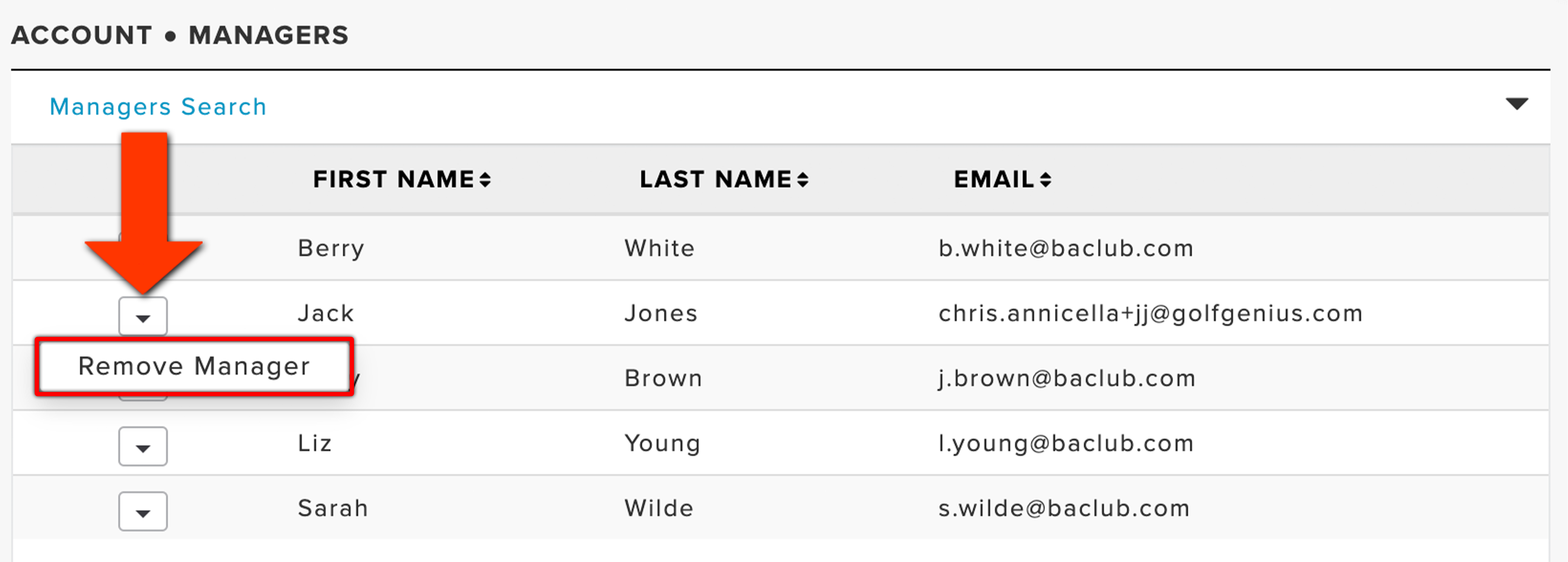Select email b.white@baclub.com
Viewport: 1568px width, 562px height.
pos(1066,249)
